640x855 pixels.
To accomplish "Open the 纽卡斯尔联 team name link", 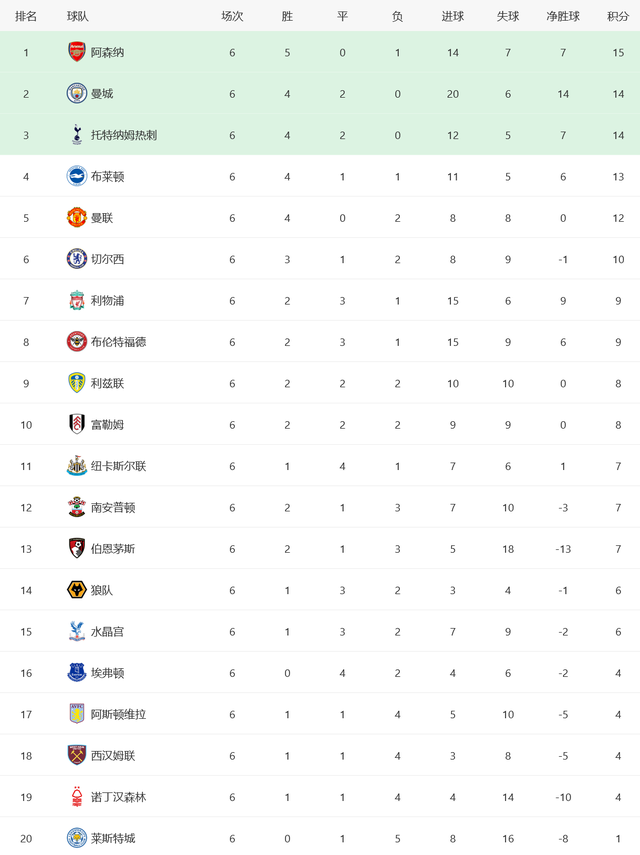I will point(118,466).
